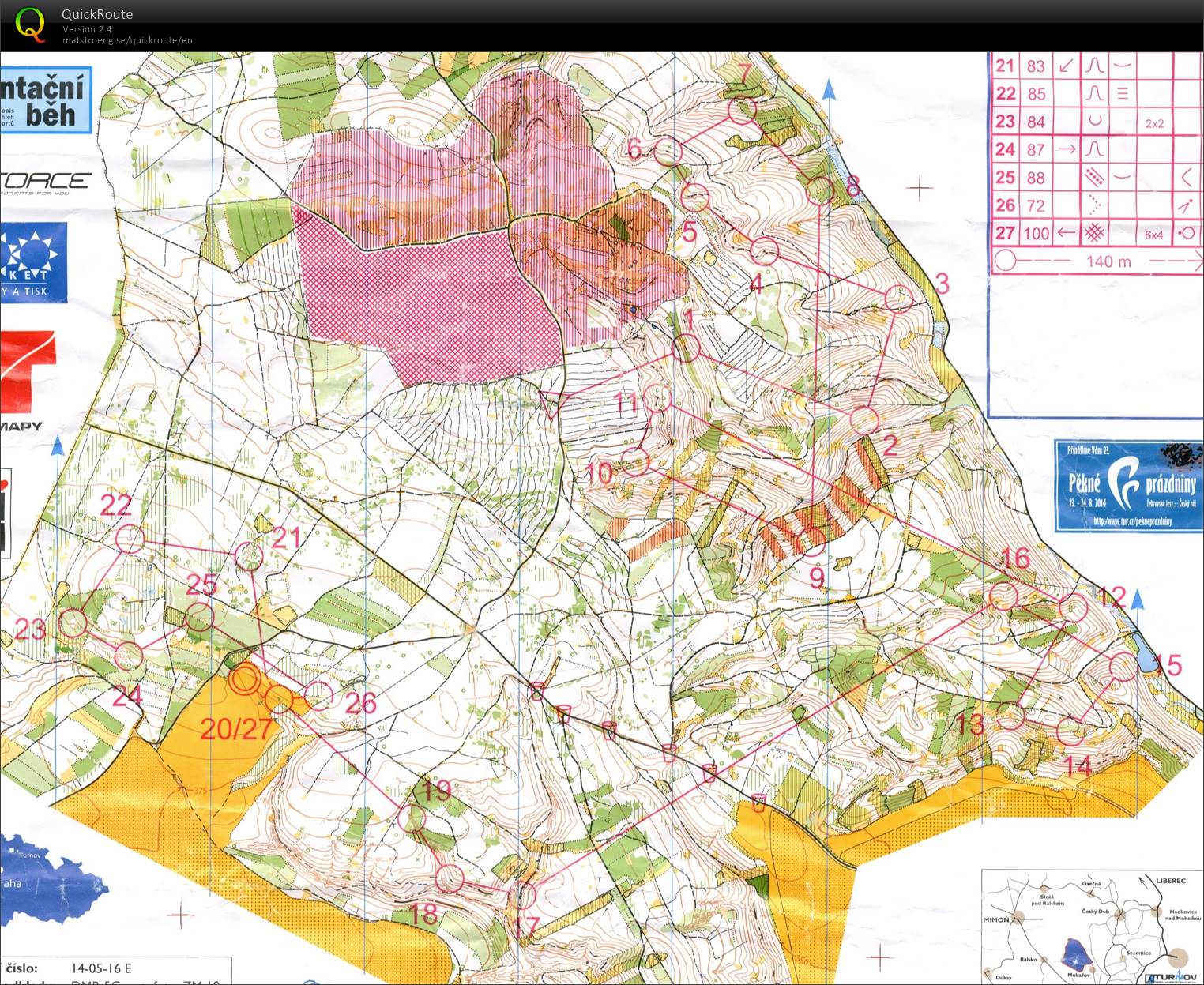Click 'LIBEREC' on the locator map
Viewport: 1204px width, 985px height.
[1171, 881]
